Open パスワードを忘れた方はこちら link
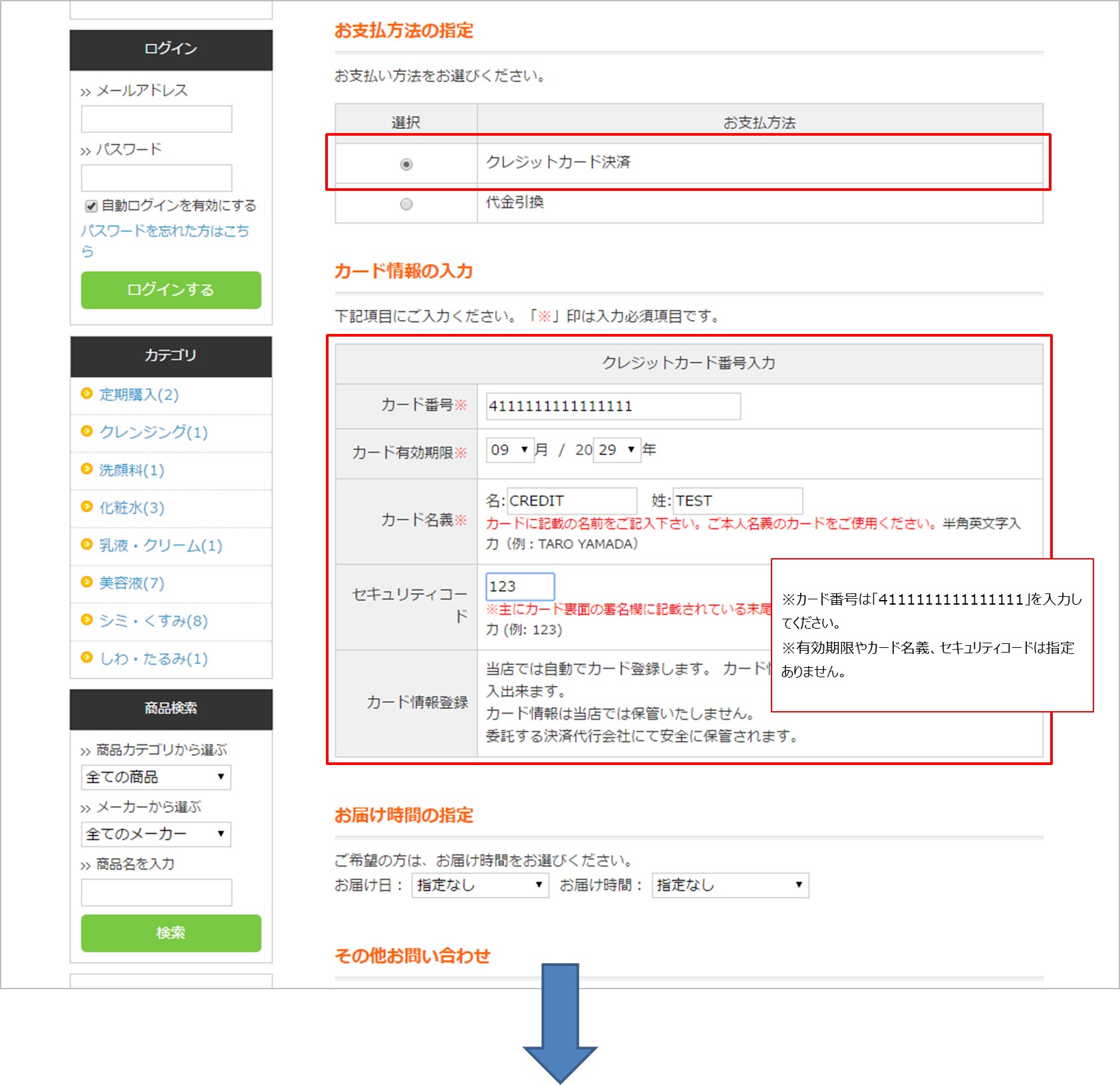The image size is (1120, 1085). [x=164, y=232]
